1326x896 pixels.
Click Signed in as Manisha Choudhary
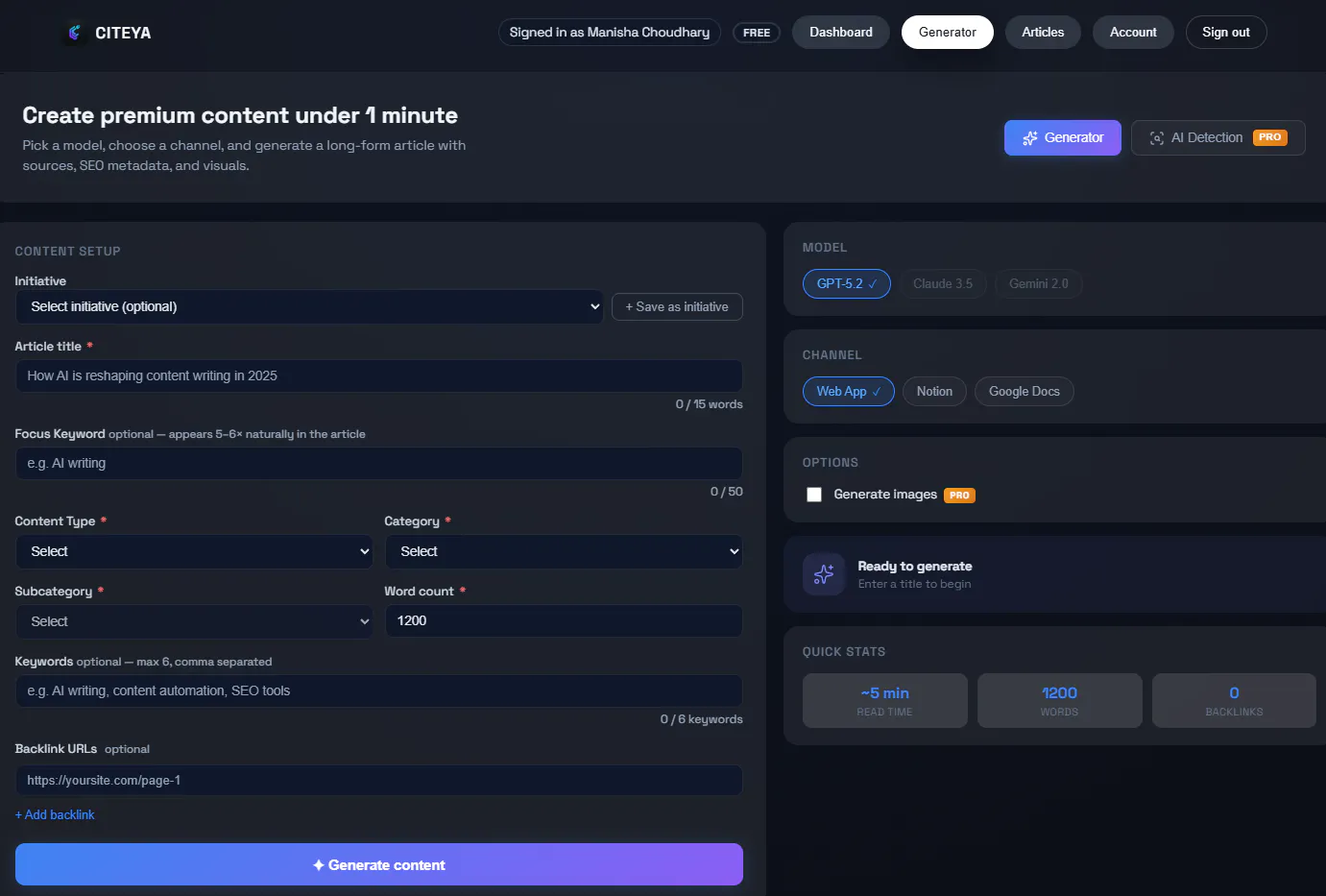[x=610, y=33]
